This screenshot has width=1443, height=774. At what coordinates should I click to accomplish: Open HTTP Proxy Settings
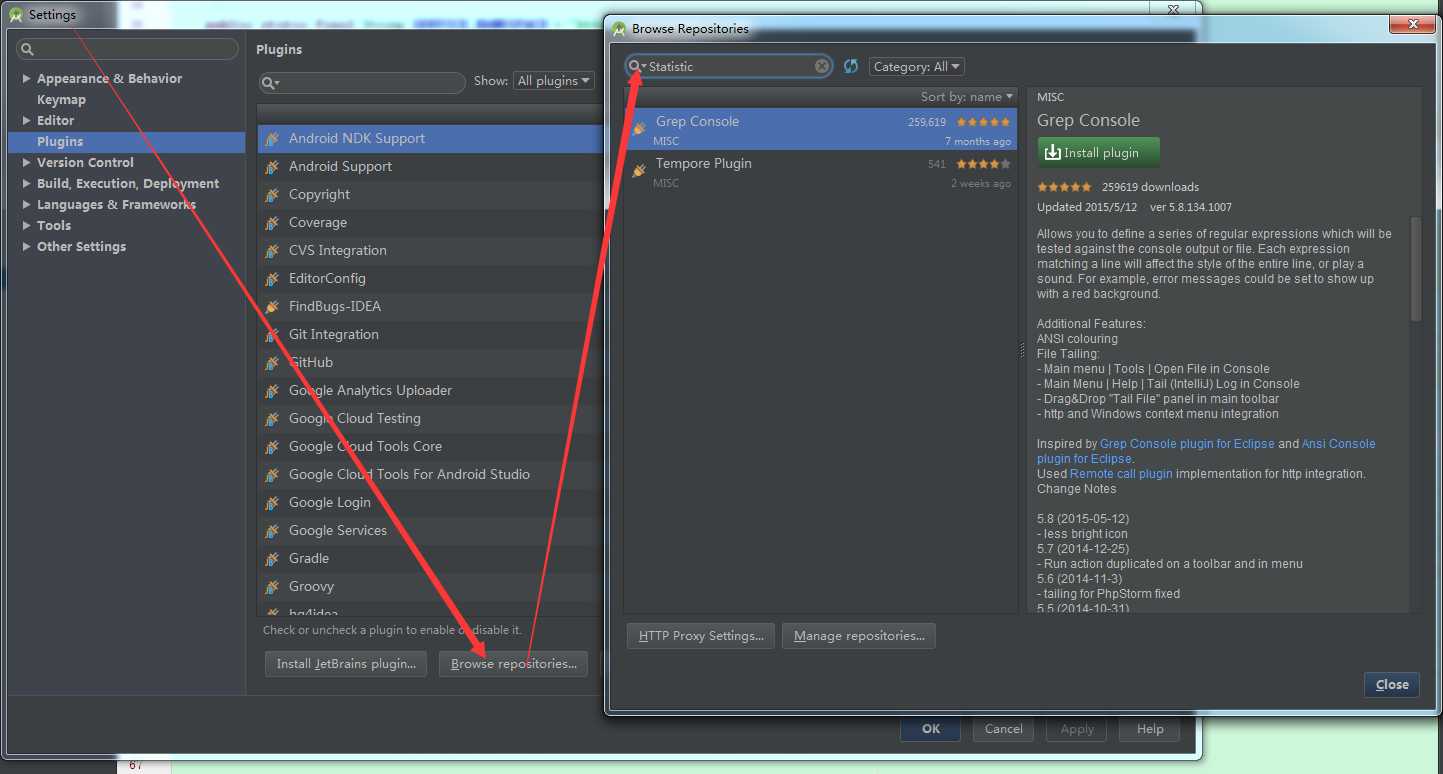tap(701, 636)
